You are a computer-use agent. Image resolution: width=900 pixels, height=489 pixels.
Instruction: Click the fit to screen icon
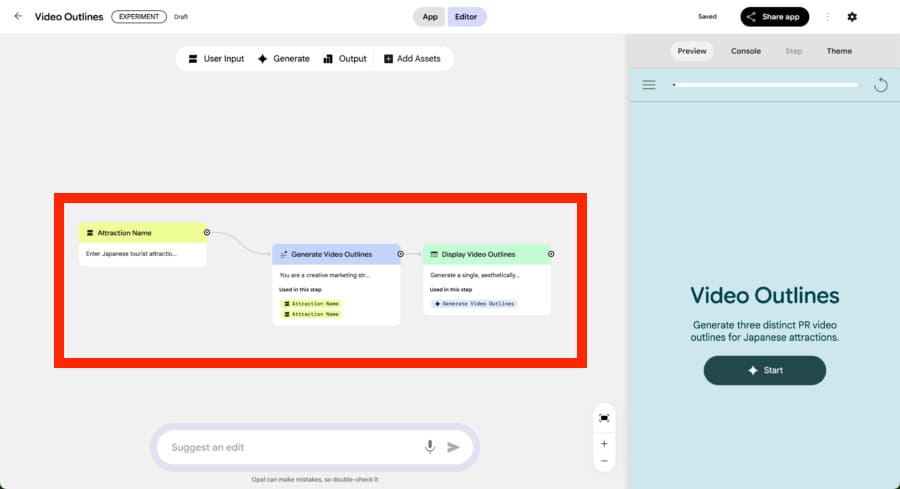pyautogui.click(x=604, y=418)
